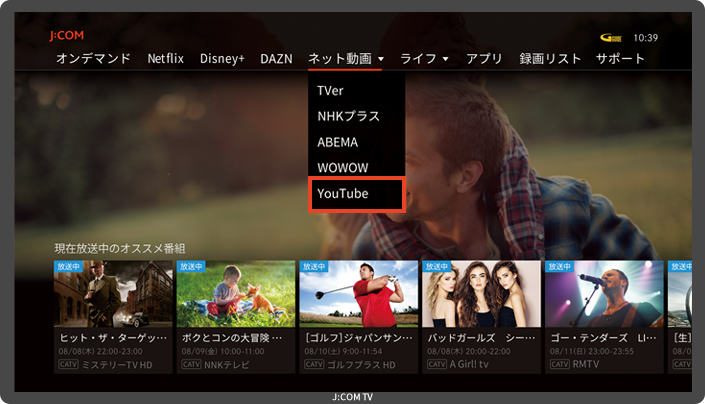Click the 放送中 badge on the concert thumbnail
This screenshot has height=404, width=705.
(559, 266)
